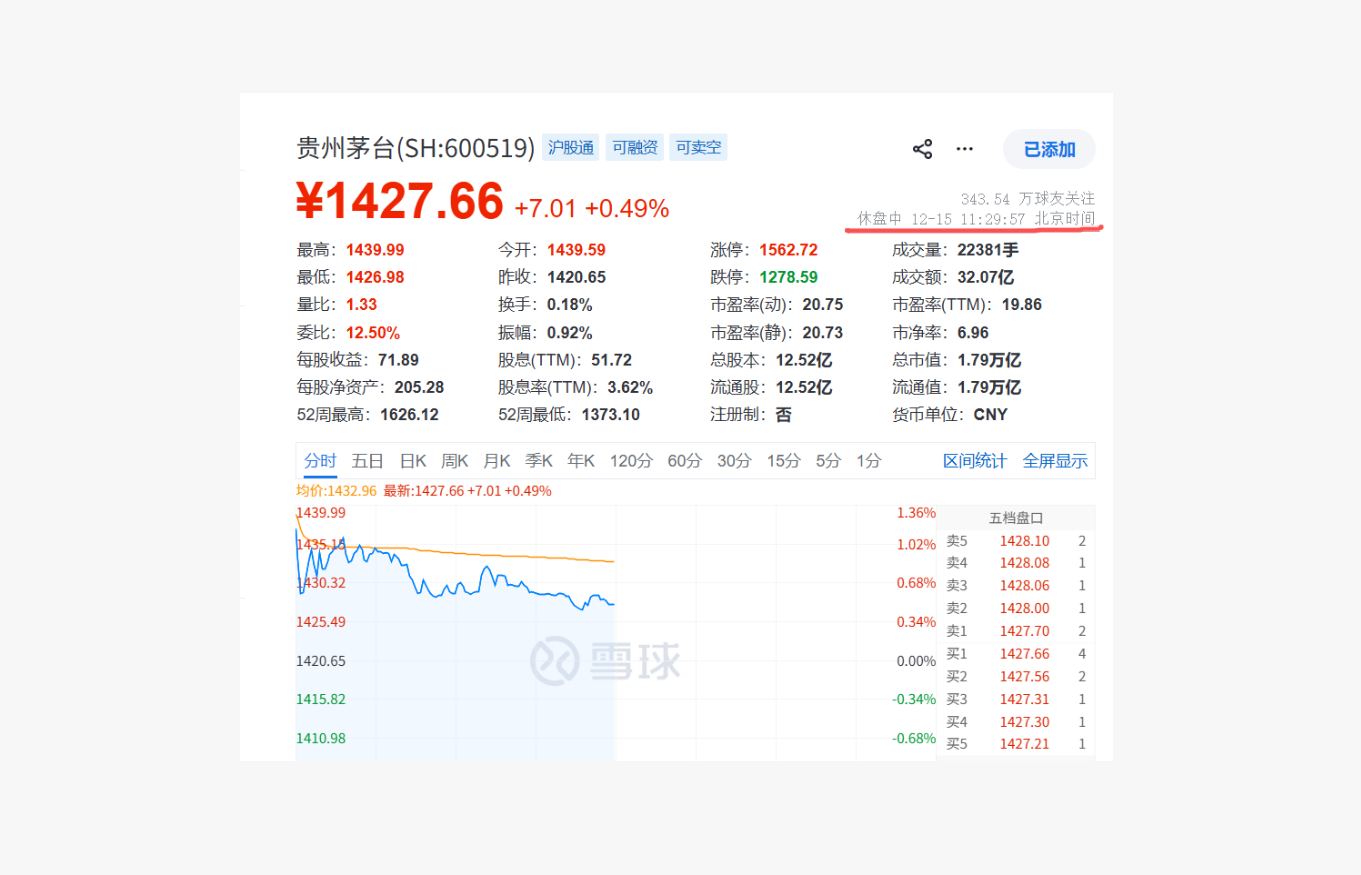Open the 区间统计 interval statistics link
The width and height of the screenshot is (1361, 875).
point(974,460)
